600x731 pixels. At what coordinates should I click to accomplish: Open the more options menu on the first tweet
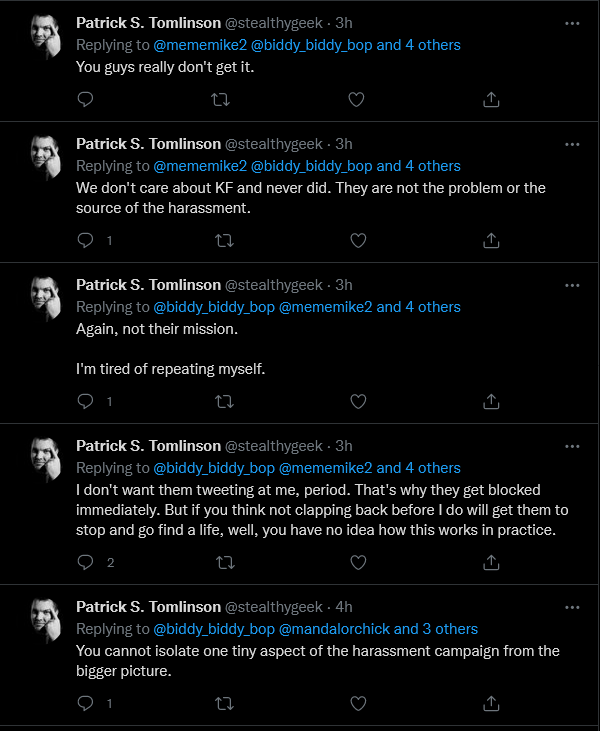(x=572, y=23)
